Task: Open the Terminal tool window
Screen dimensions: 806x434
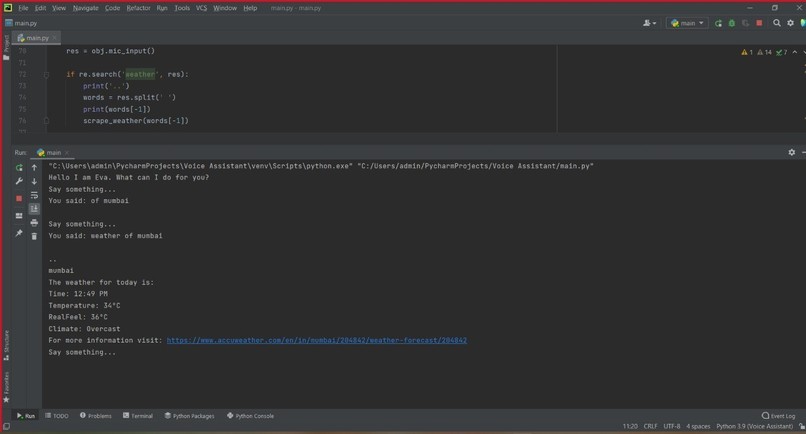Action: pyautogui.click(x=138, y=415)
